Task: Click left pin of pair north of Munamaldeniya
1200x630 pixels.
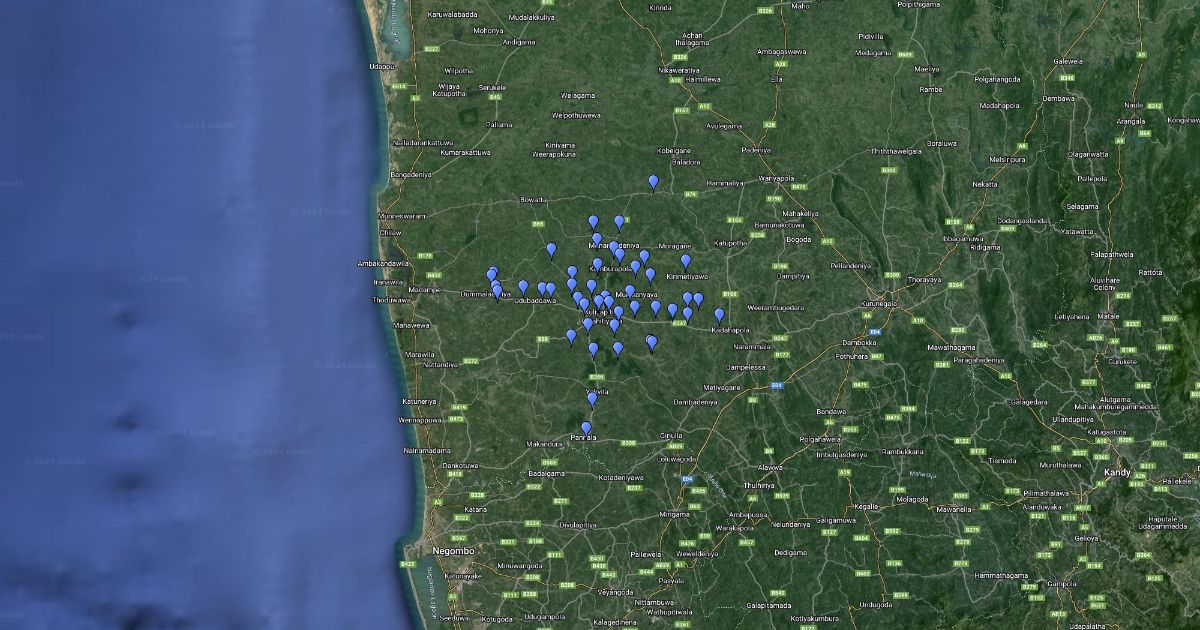Action: pos(593,222)
